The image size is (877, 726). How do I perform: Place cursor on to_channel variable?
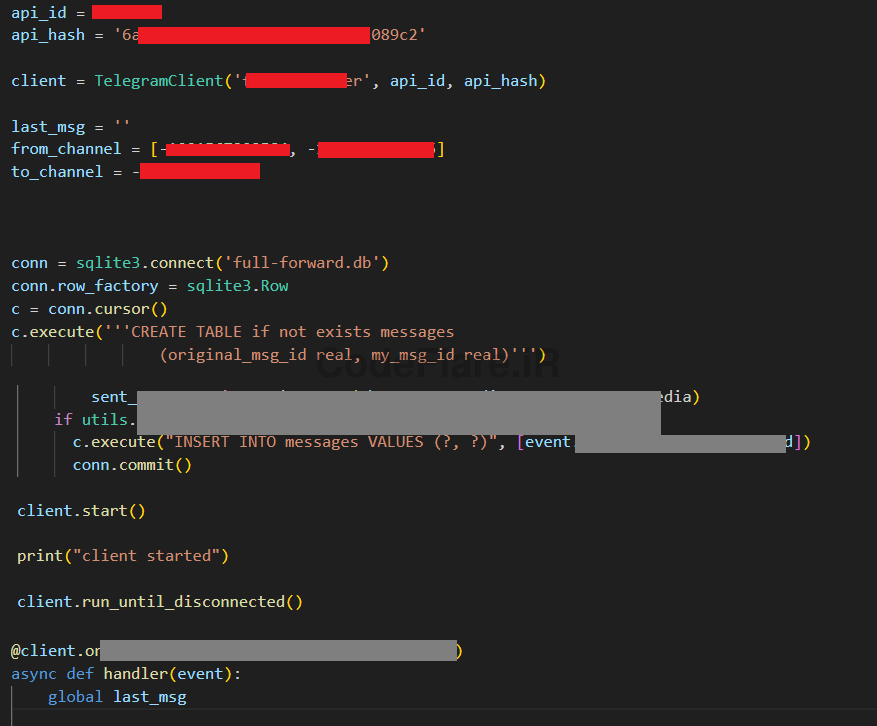[57, 172]
